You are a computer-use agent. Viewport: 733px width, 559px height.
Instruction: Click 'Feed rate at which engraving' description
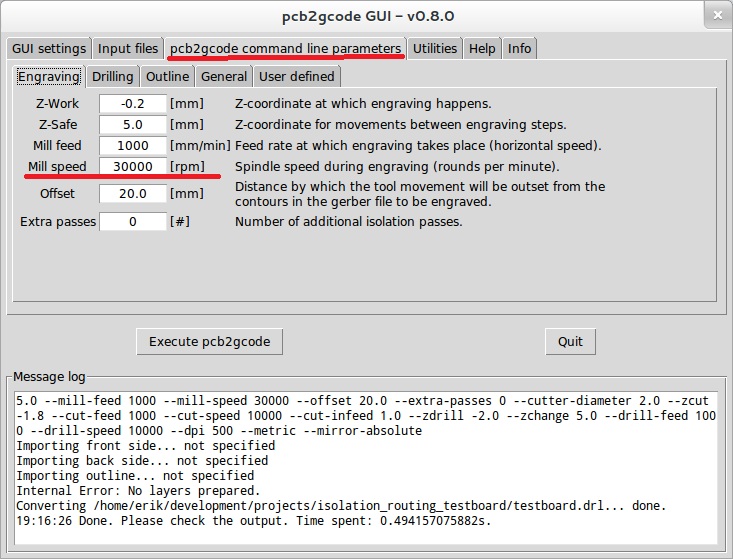coord(418,146)
